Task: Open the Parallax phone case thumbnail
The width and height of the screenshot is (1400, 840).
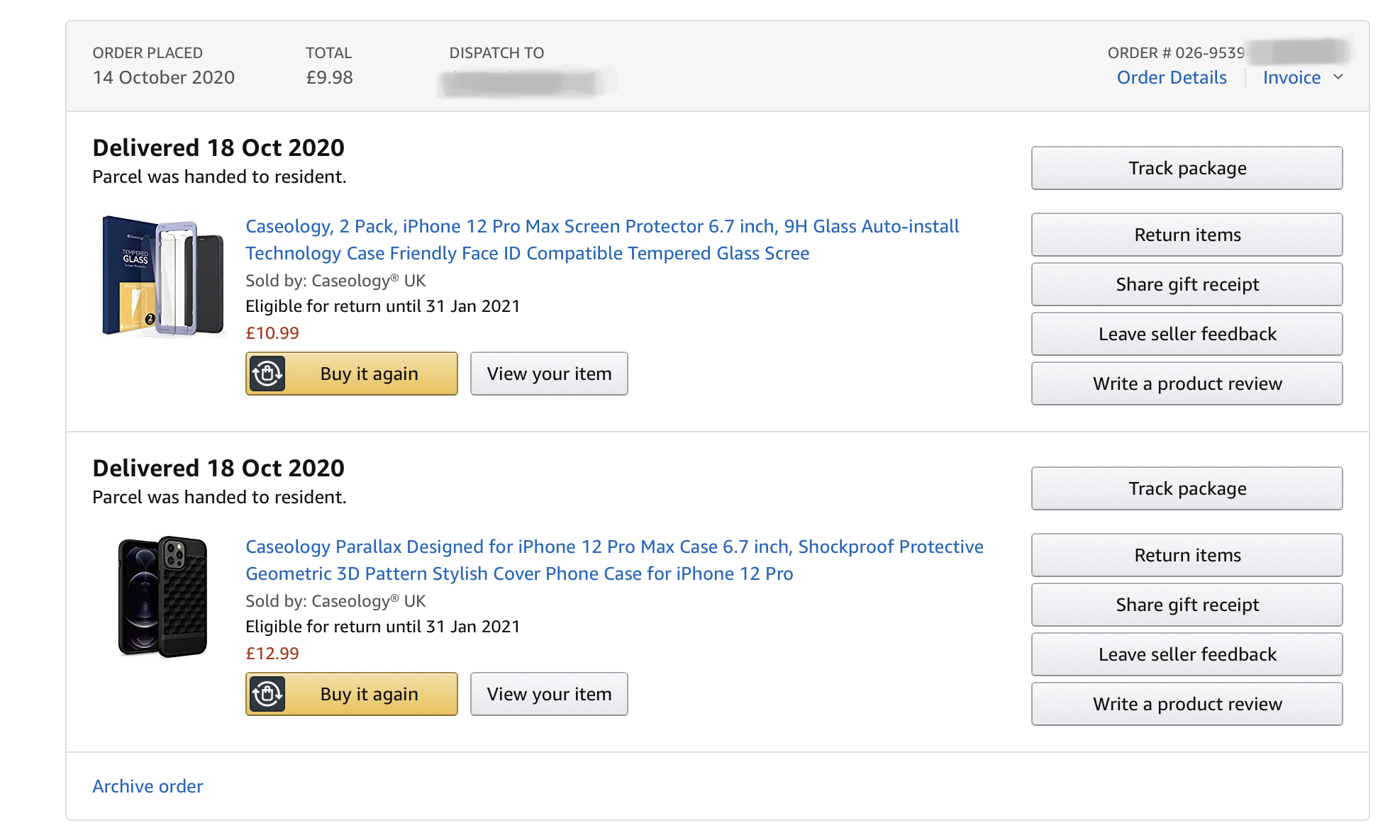Action: point(162,596)
